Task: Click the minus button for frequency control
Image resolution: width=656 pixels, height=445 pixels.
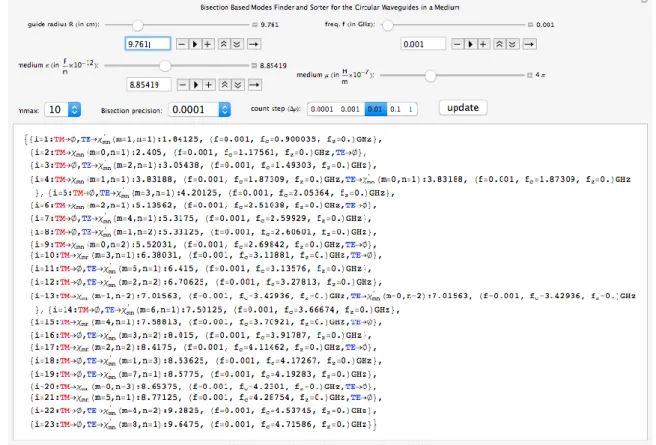Action: point(457,44)
